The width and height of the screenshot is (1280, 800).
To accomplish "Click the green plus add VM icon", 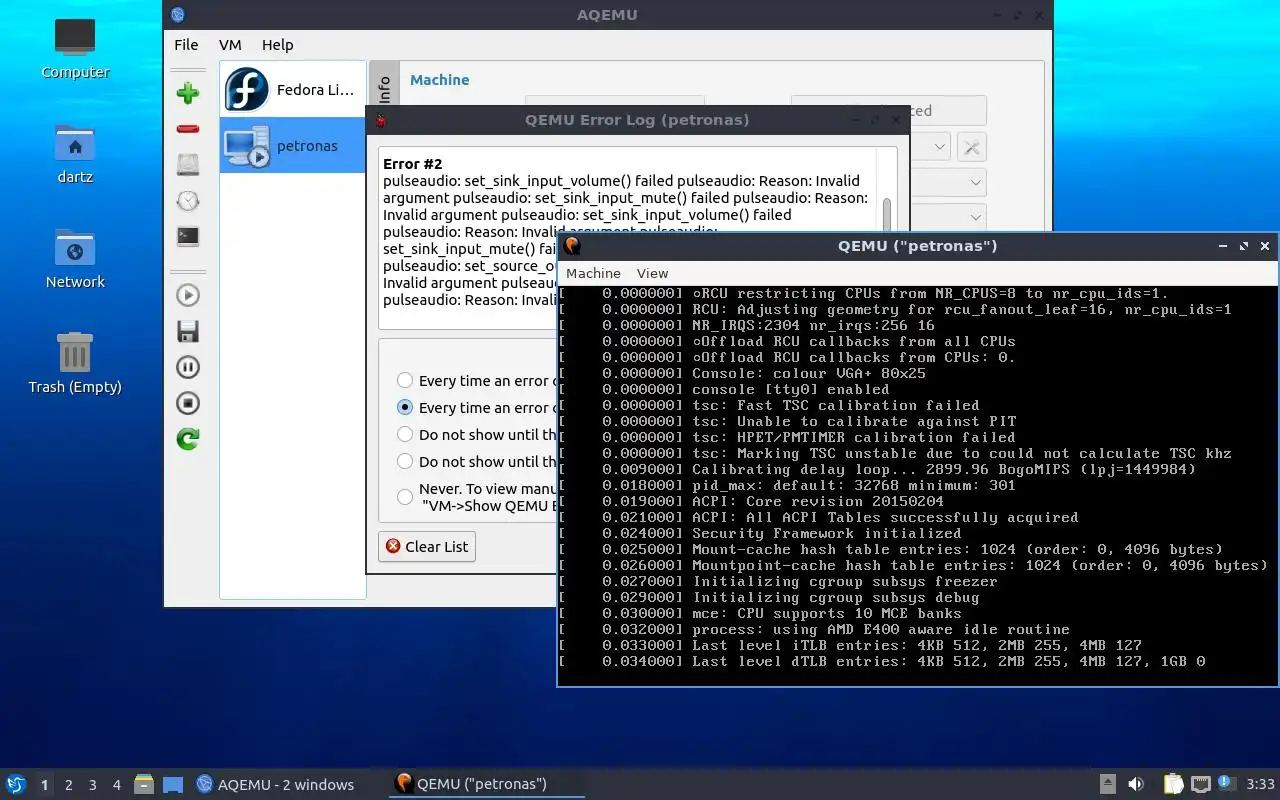I will tap(187, 94).
